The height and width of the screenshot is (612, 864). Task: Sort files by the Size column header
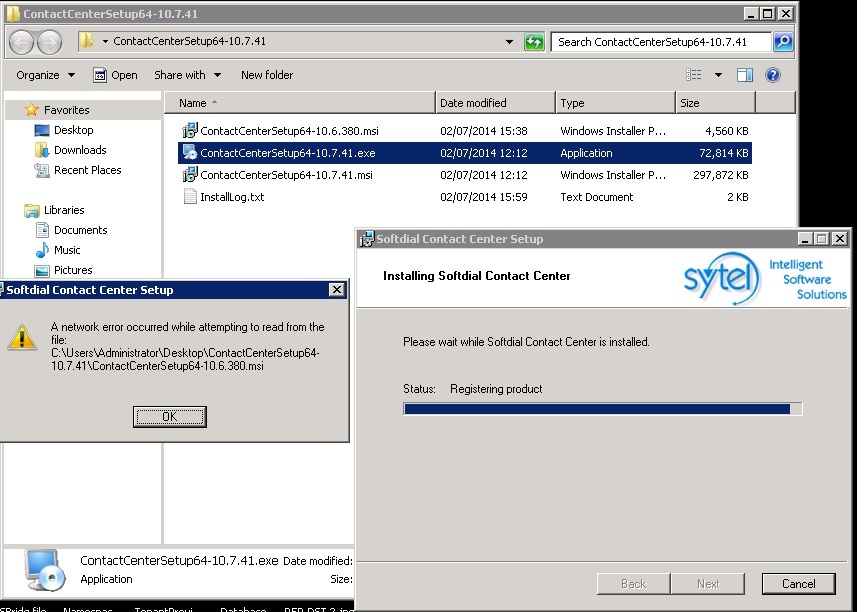click(715, 103)
